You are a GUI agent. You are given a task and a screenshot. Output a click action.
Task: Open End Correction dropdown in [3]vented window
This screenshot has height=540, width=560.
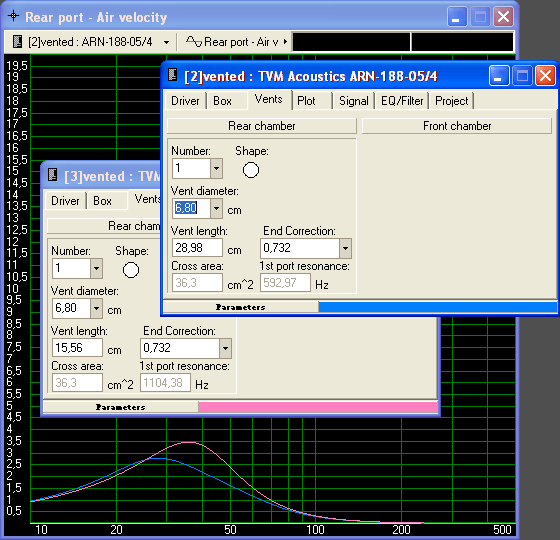[x=225, y=348]
